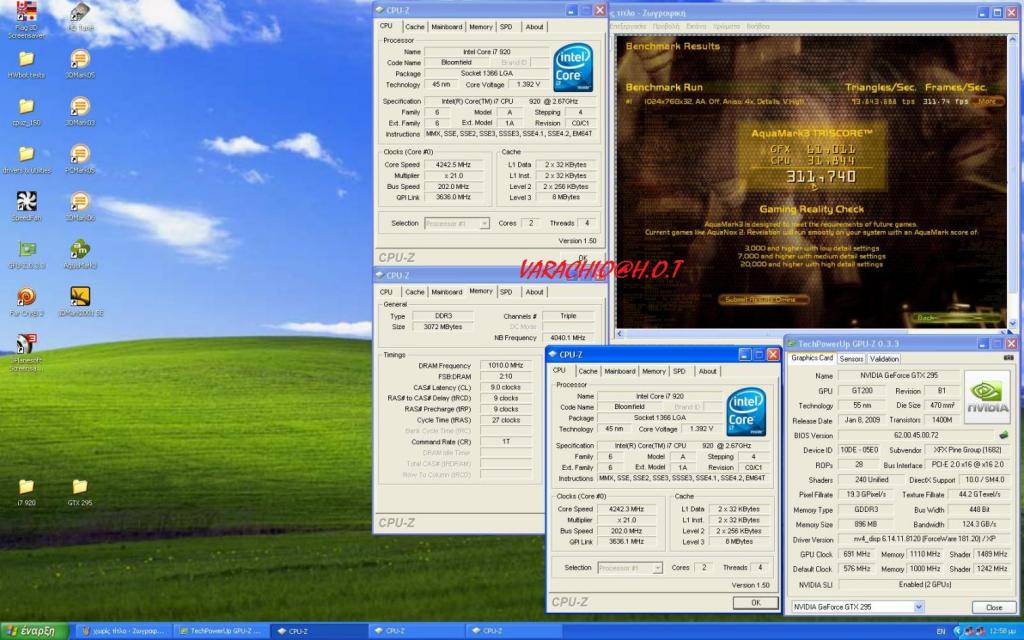Click the Close button in GPU-Z
This screenshot has width=1024, height=640.
[x=994, y=607]
